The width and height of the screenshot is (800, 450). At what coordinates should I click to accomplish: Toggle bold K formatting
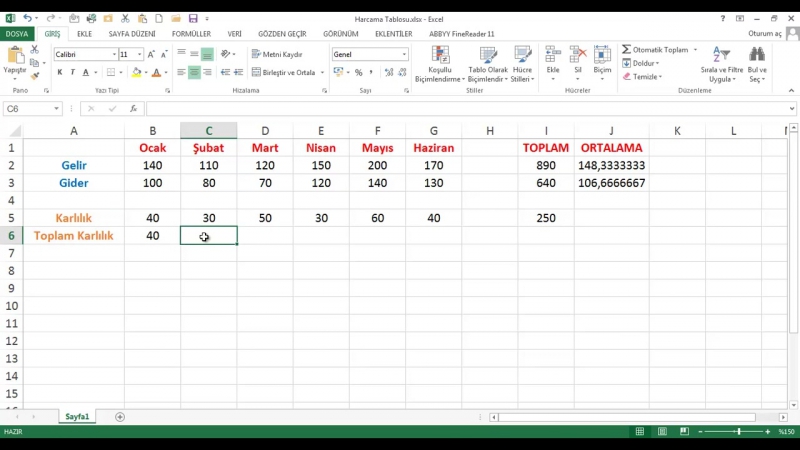coord(60,72)
